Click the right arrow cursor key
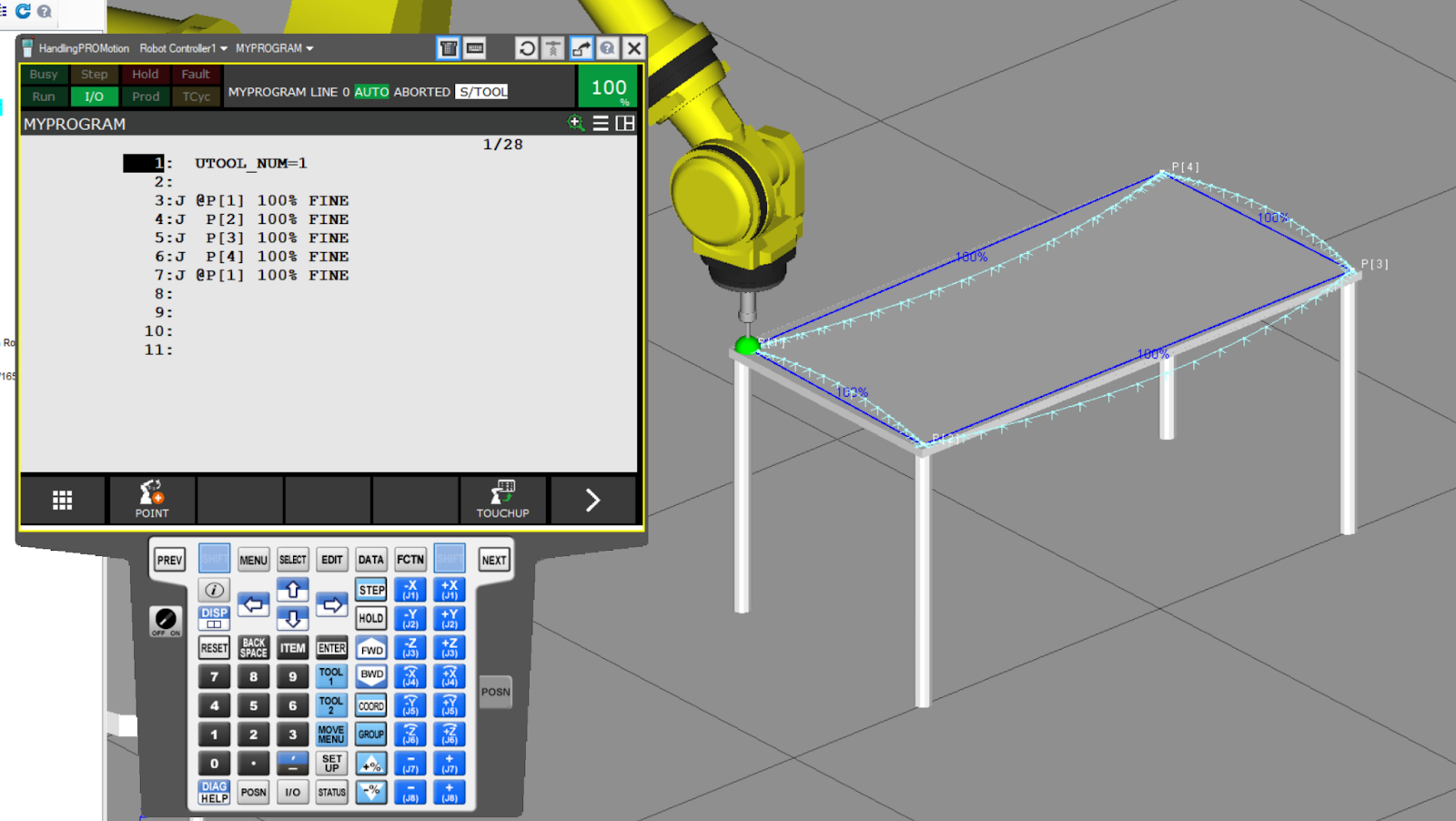The height and width of the screenshot is (821, 1456). coord(331,603)
